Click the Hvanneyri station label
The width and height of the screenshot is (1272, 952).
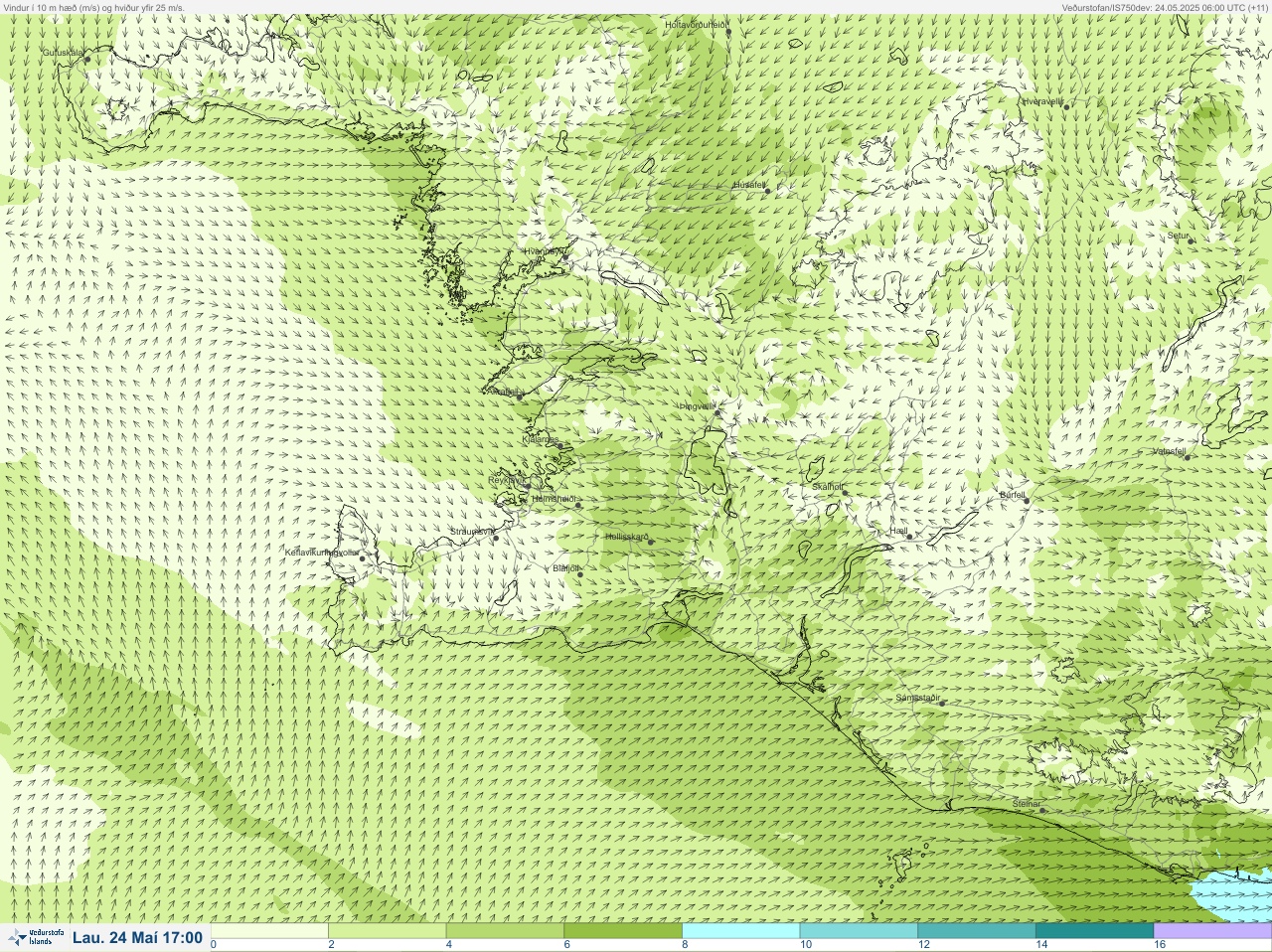pos(545,251)
